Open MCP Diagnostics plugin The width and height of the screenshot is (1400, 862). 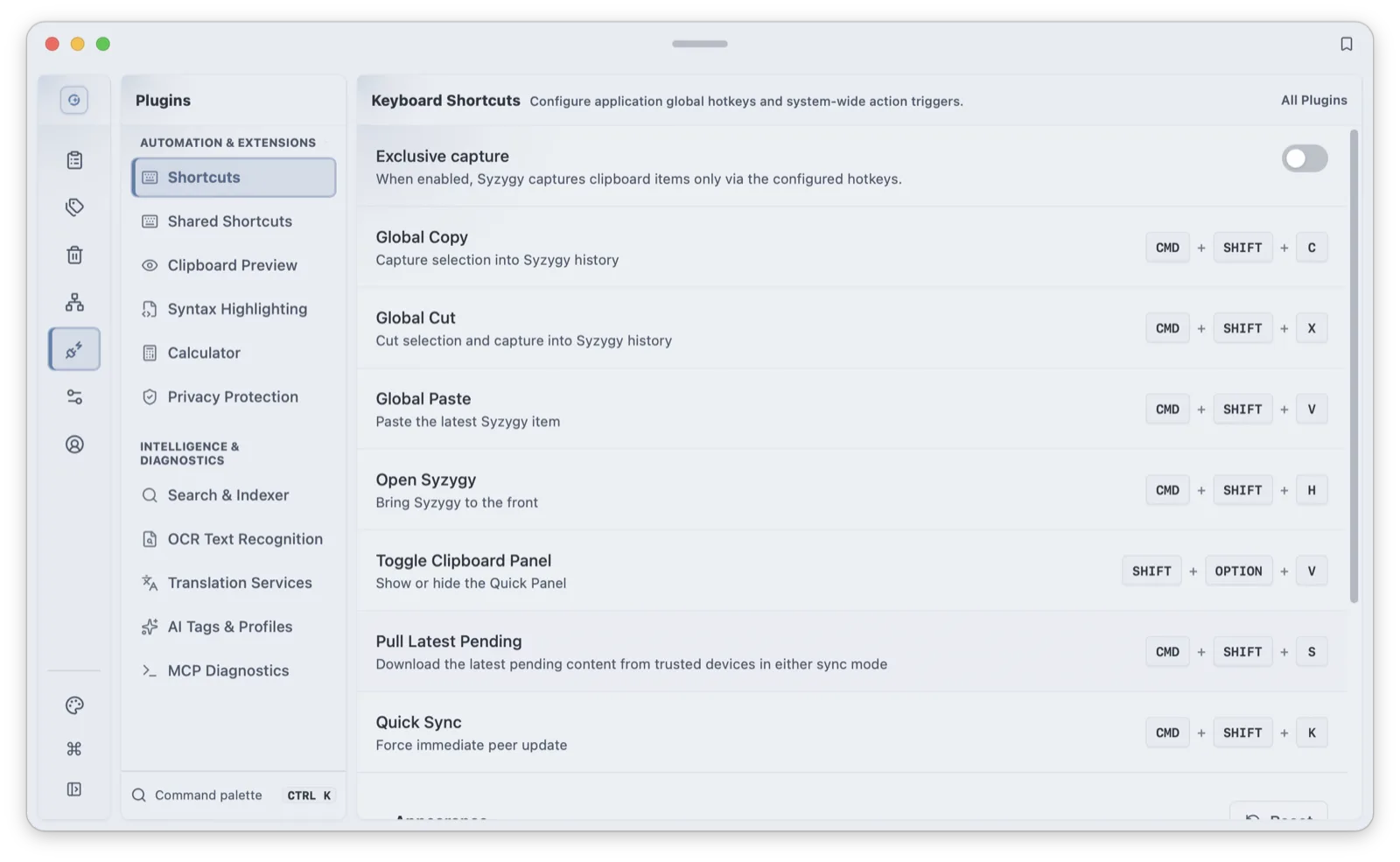tap(234, 670)
